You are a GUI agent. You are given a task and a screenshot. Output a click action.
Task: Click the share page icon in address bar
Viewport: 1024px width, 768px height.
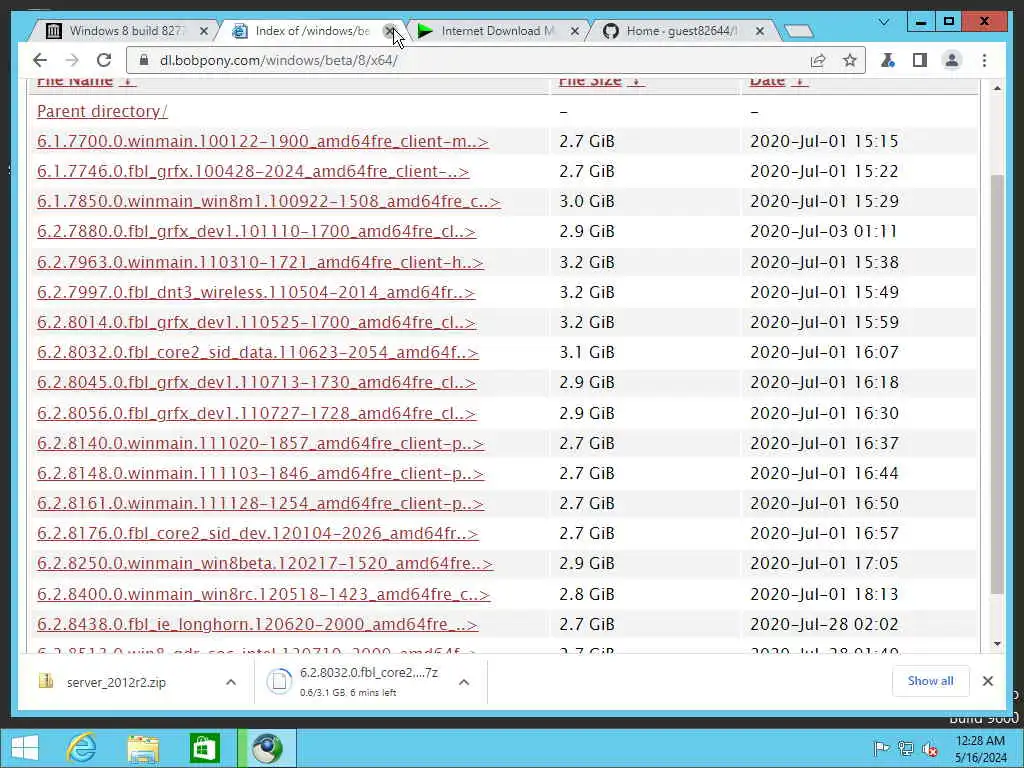coord(818,60)
